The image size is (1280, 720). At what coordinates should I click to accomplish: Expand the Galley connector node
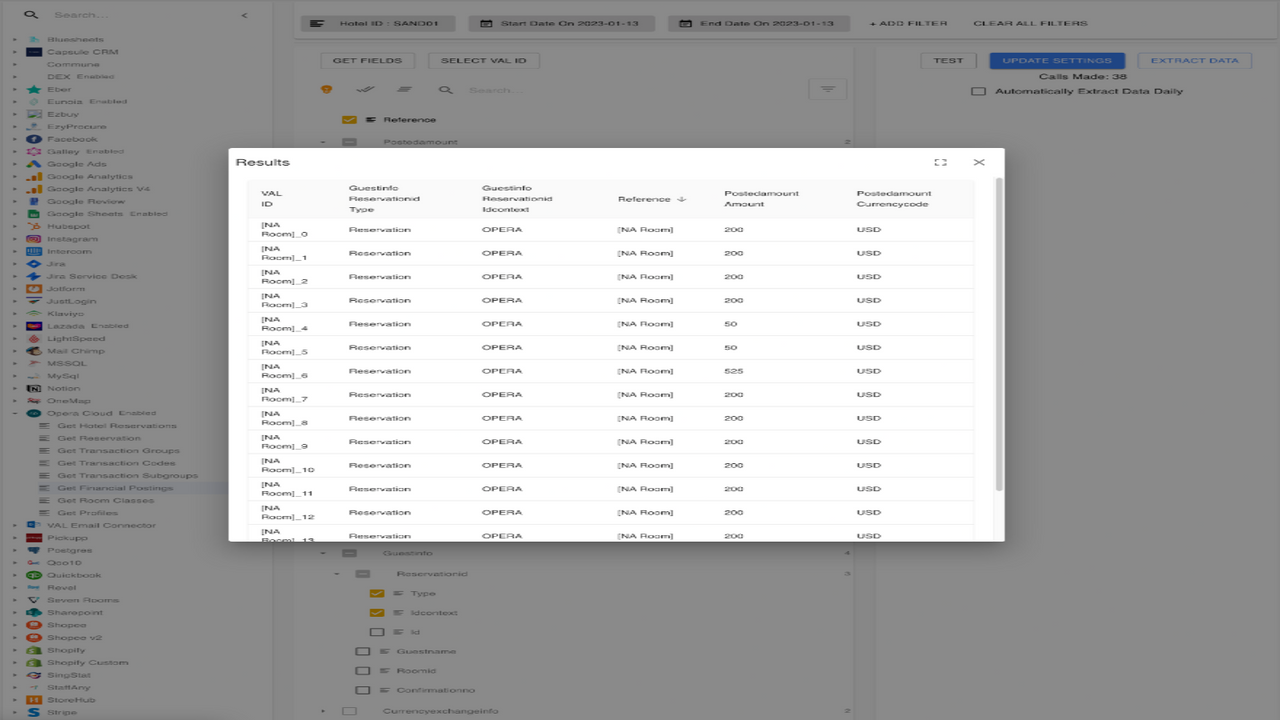15,151
